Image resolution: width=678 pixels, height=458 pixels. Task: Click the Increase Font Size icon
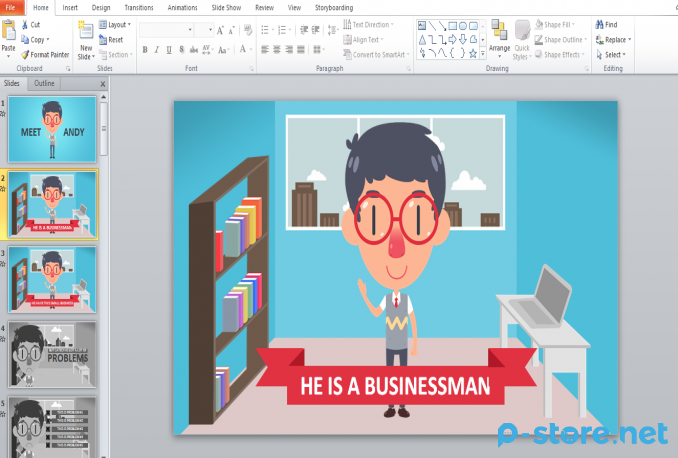click(221, 30)
